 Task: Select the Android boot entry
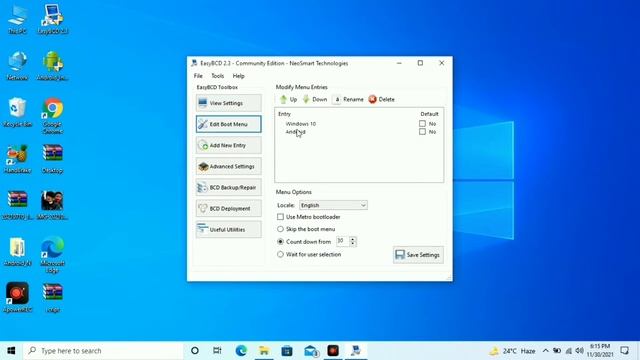coord(296,132)
